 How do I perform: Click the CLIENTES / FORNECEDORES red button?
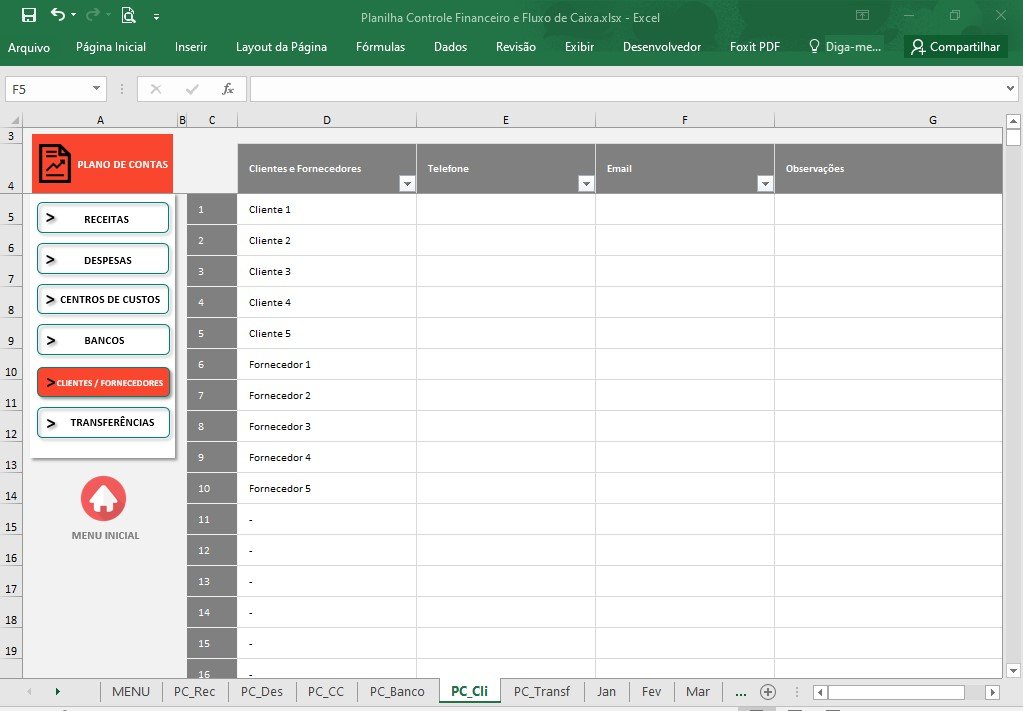point(104,382)
